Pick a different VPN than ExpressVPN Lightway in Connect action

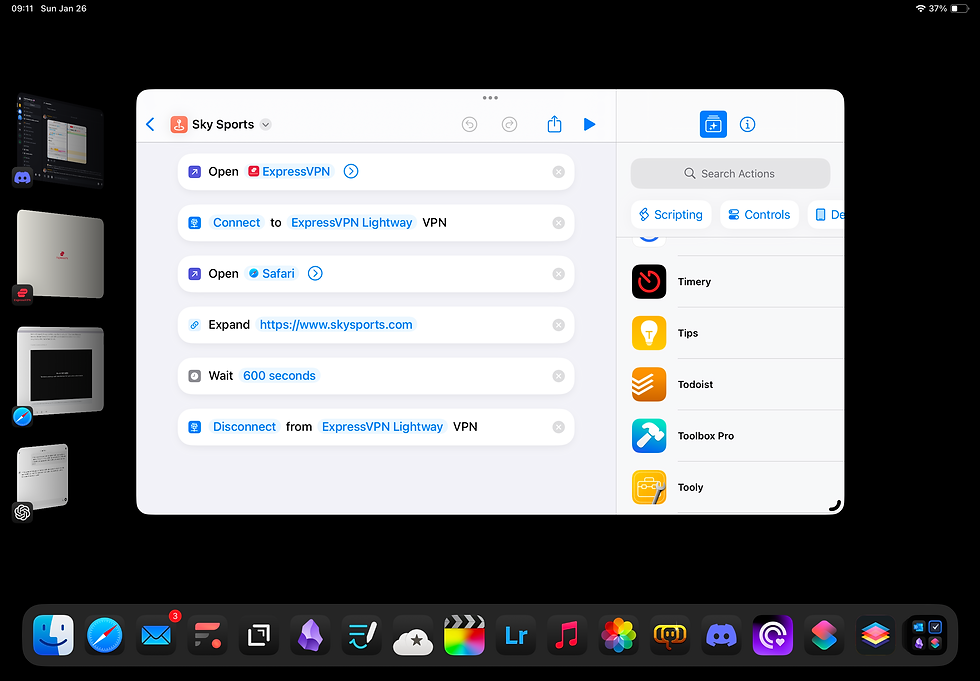click(351, 222)
